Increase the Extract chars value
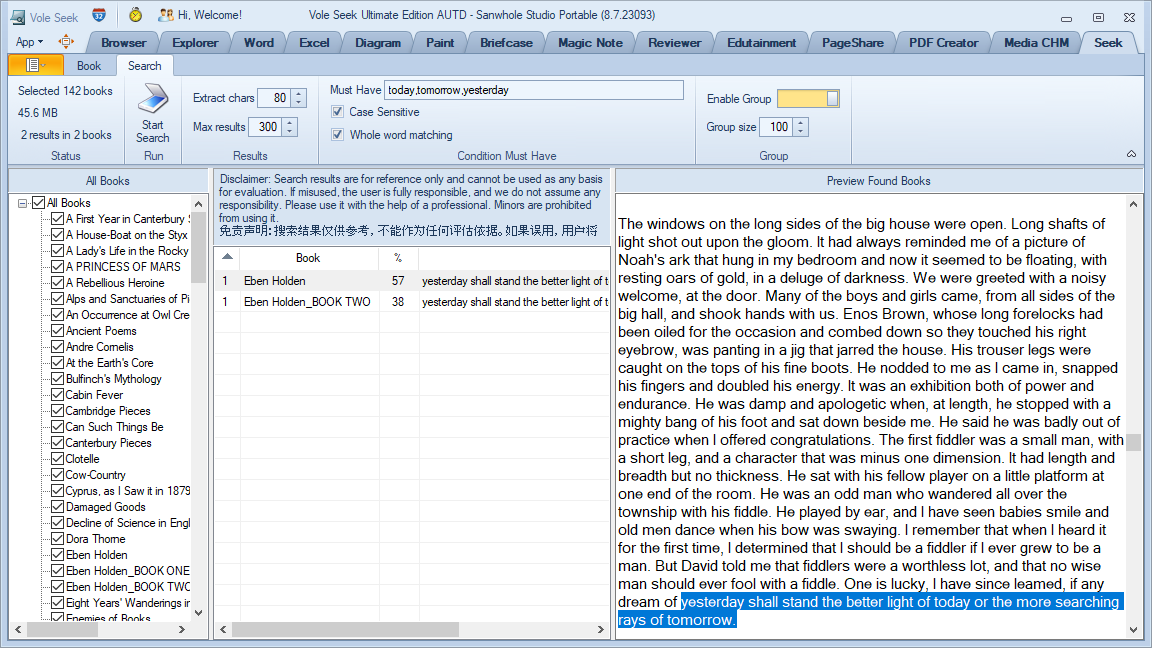Screen dimensions: 1152x648 click(x=298, y=93)
